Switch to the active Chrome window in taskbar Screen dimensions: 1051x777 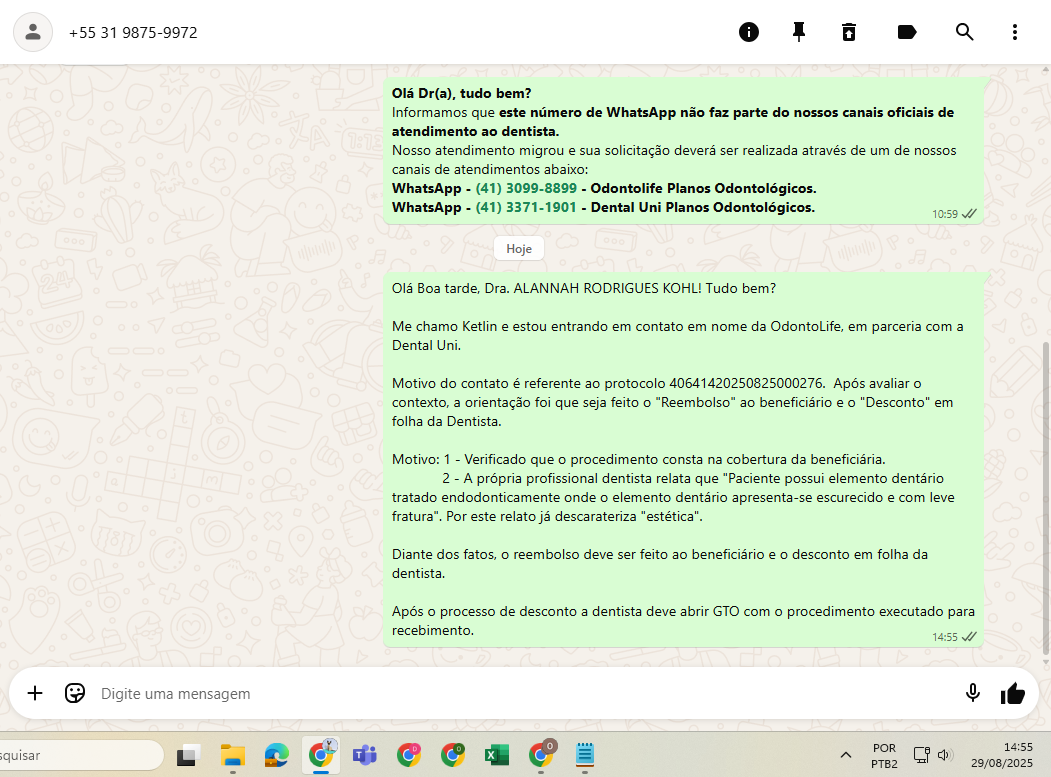320,756
